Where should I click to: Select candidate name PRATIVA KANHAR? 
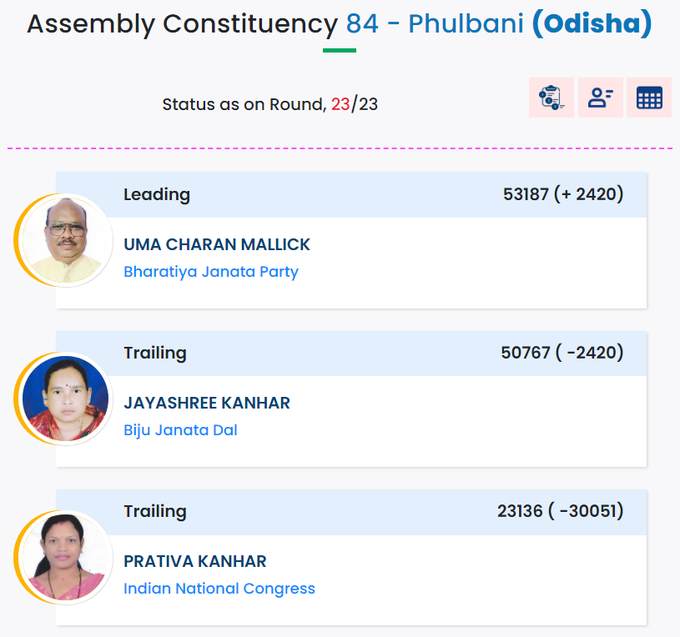pos(195,561)
